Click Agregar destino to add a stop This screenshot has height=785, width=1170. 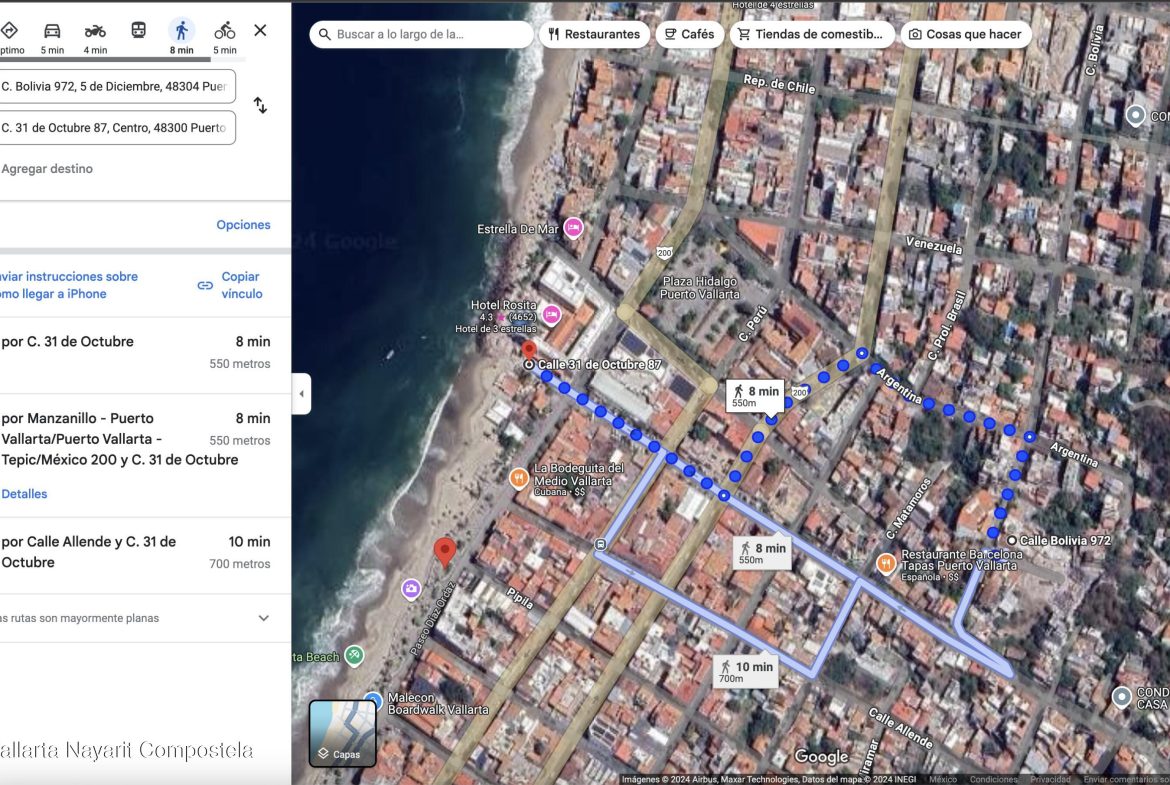click(47, 169)
